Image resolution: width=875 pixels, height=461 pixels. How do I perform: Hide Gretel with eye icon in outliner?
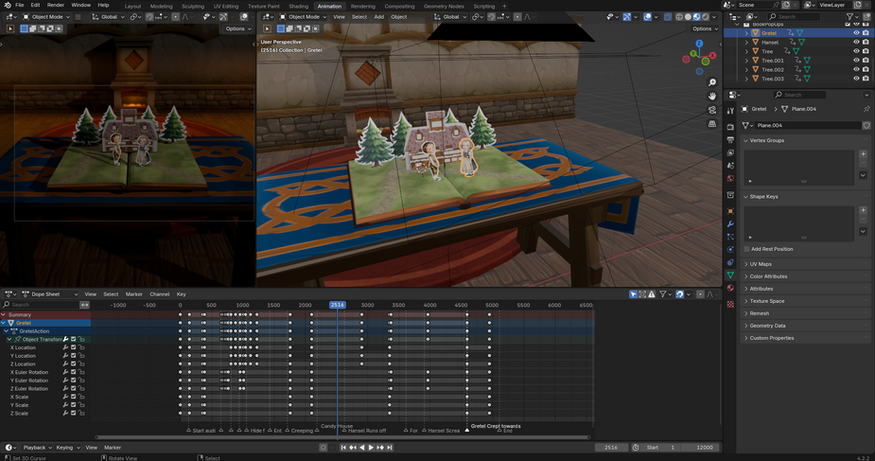coord(856,33)
